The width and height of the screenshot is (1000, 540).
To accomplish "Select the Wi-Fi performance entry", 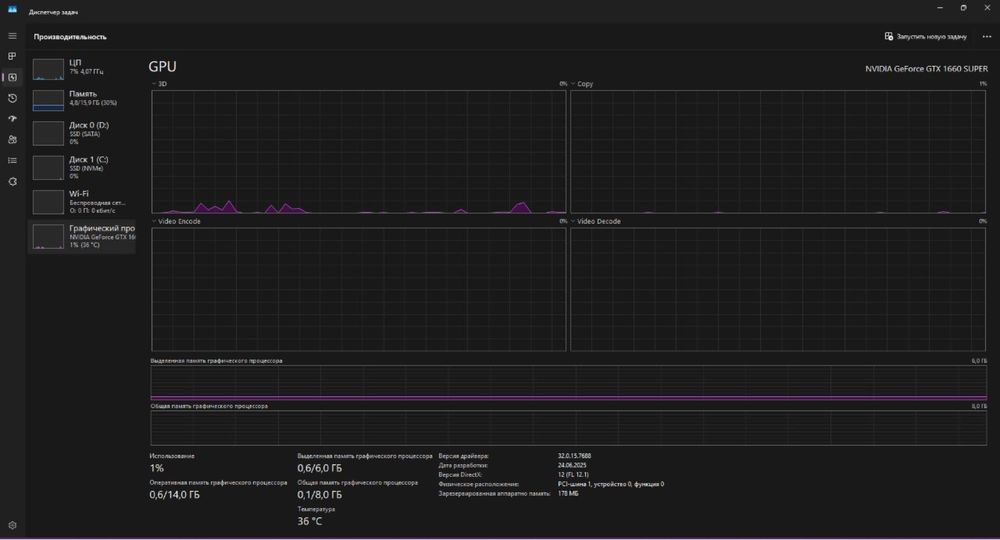I will [82, 202].
